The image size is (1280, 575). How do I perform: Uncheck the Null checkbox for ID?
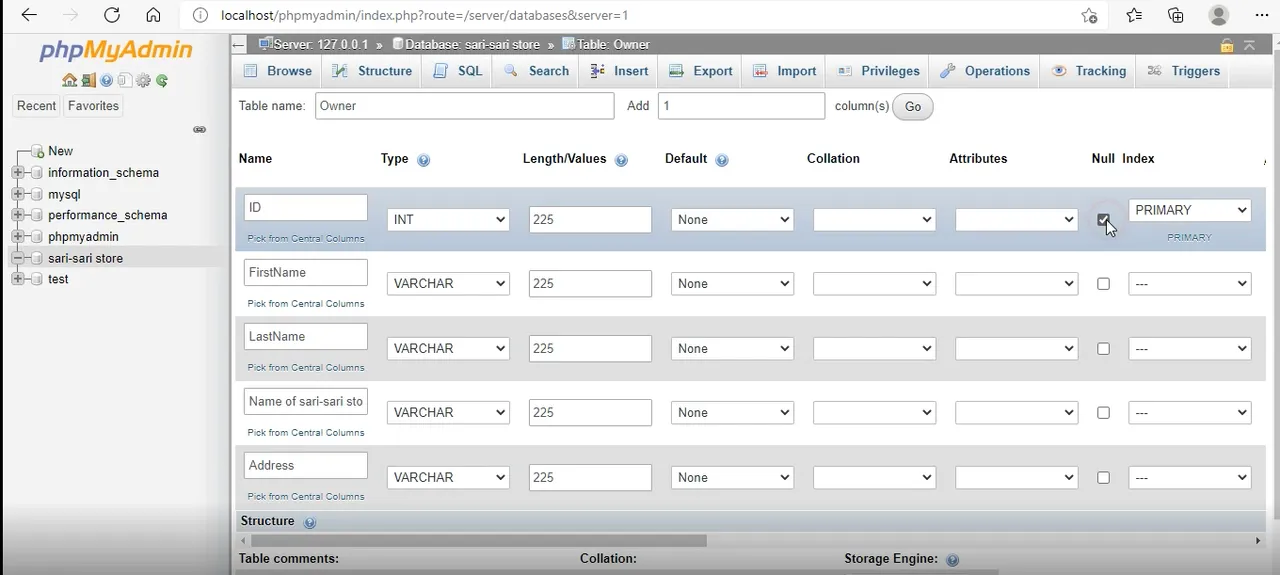tap(1103, 220)
